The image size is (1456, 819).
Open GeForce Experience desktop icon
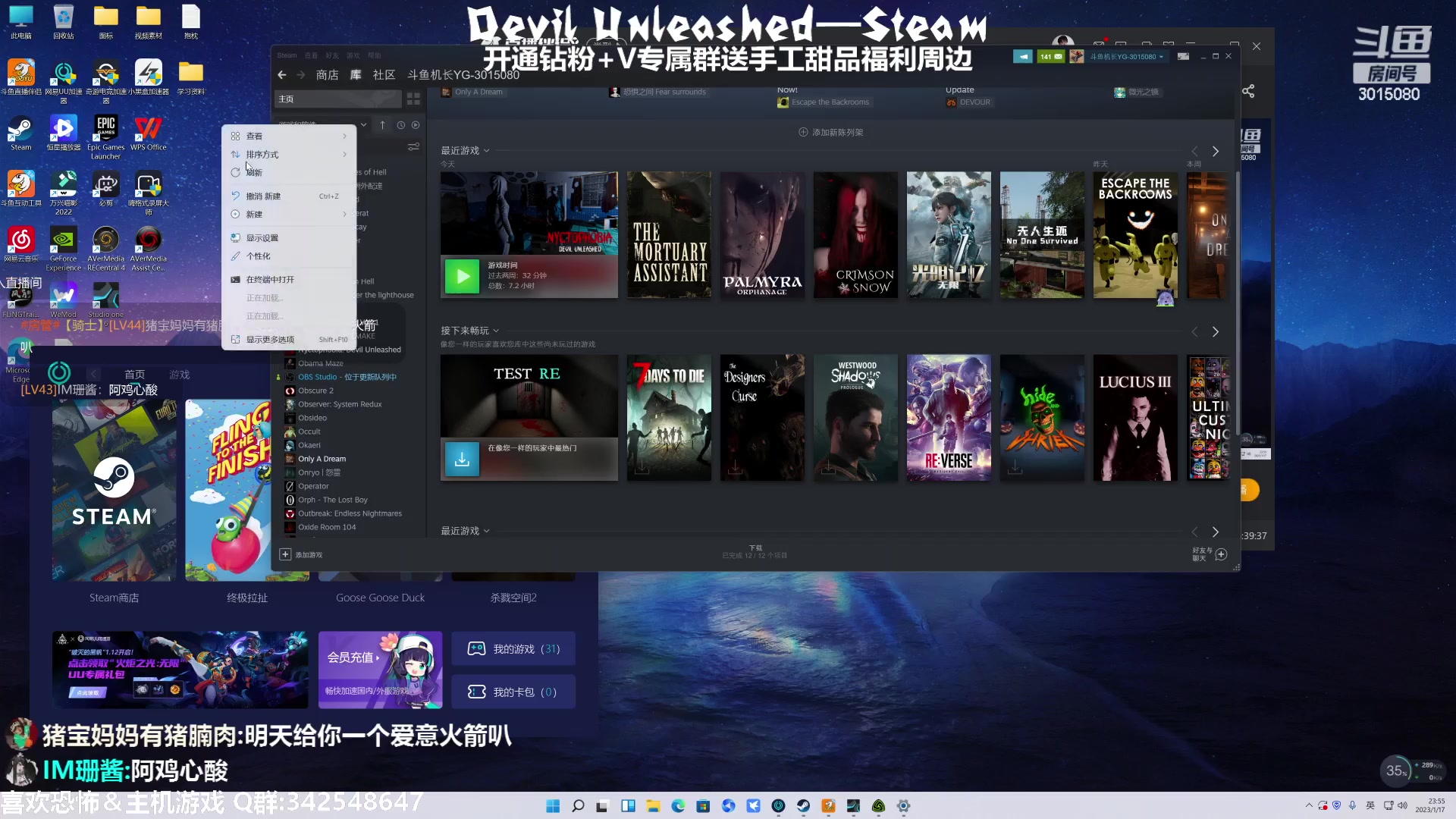63,249
